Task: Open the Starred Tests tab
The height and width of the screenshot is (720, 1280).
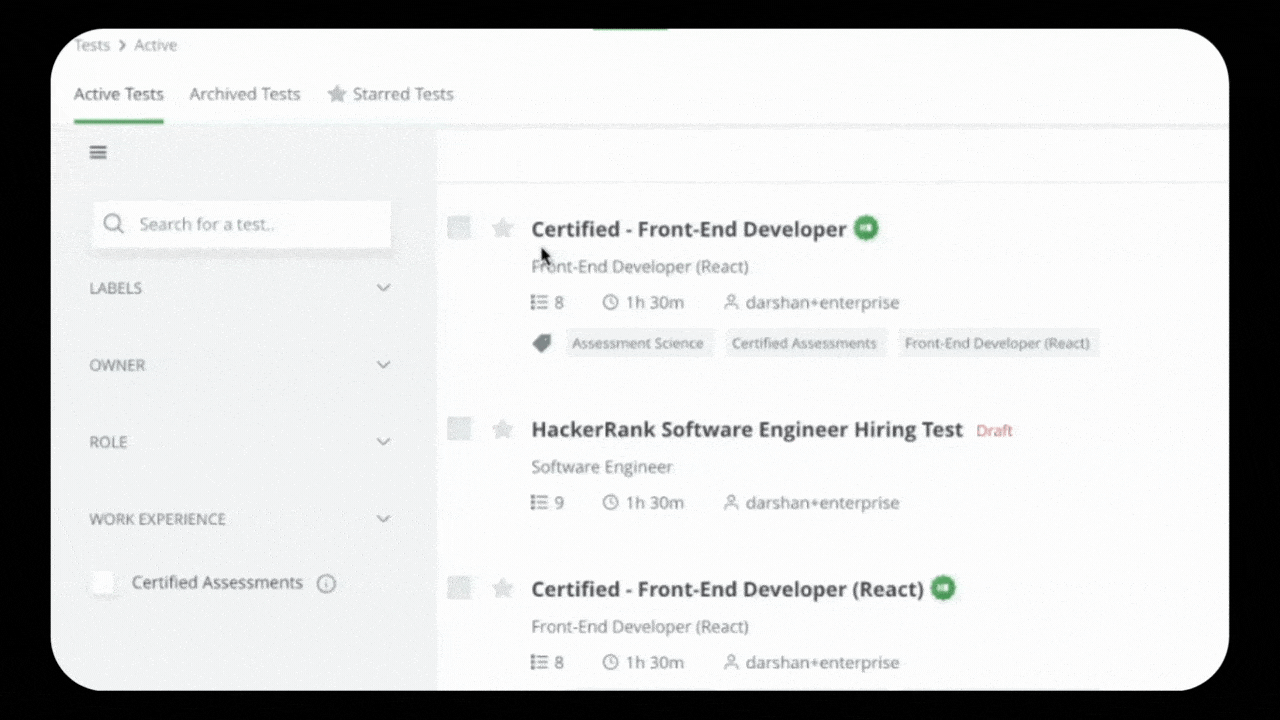Action: click(390, 94)
